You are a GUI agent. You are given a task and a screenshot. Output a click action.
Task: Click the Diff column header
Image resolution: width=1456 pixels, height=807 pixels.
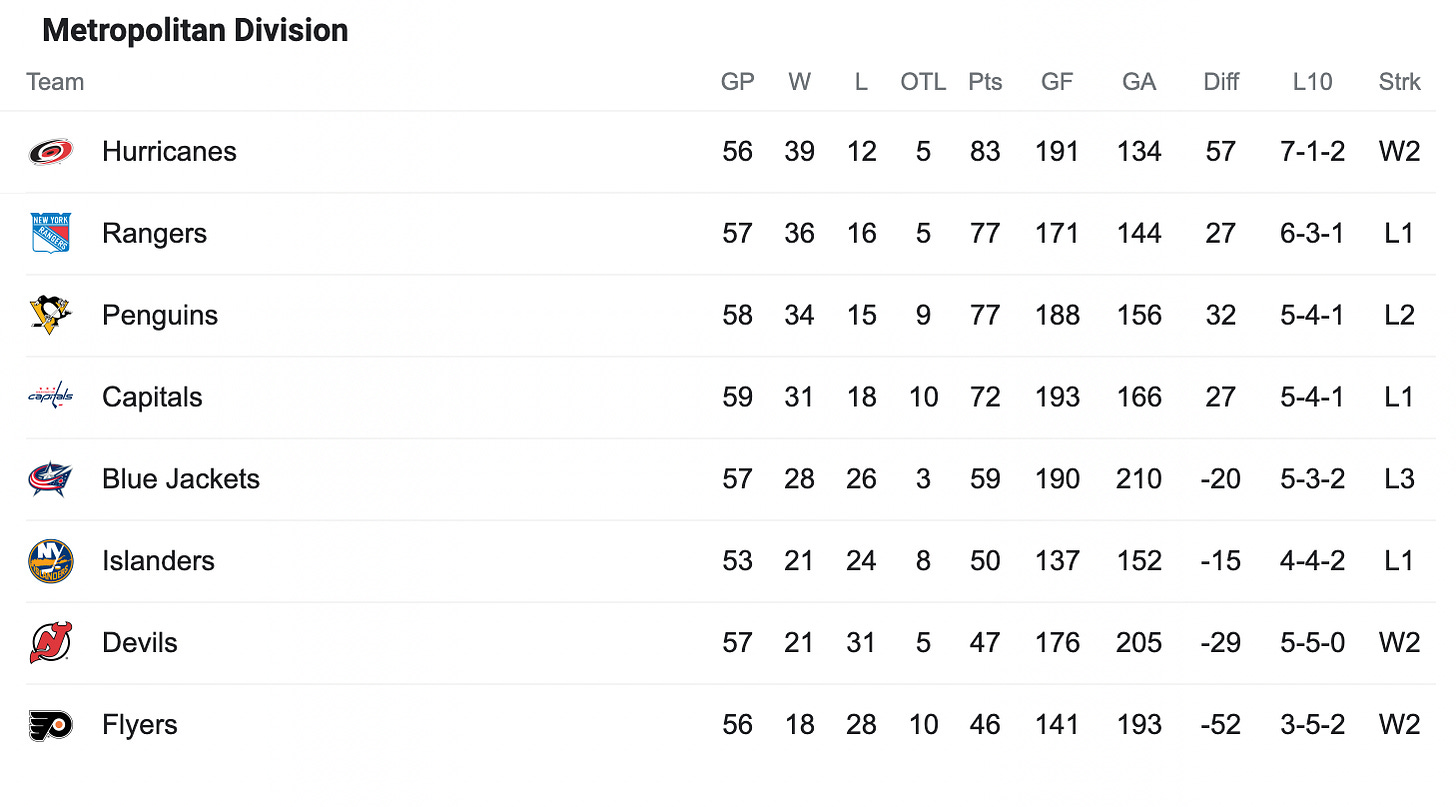click(1221, 82)
